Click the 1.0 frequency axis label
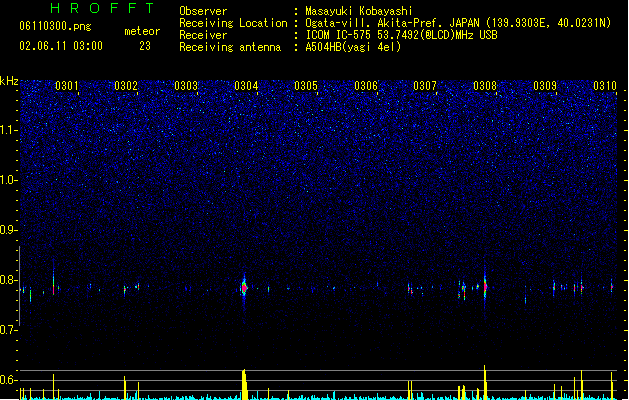Image resolution: width=629 pixels, height=400 pixels. [x=9, y=180]
